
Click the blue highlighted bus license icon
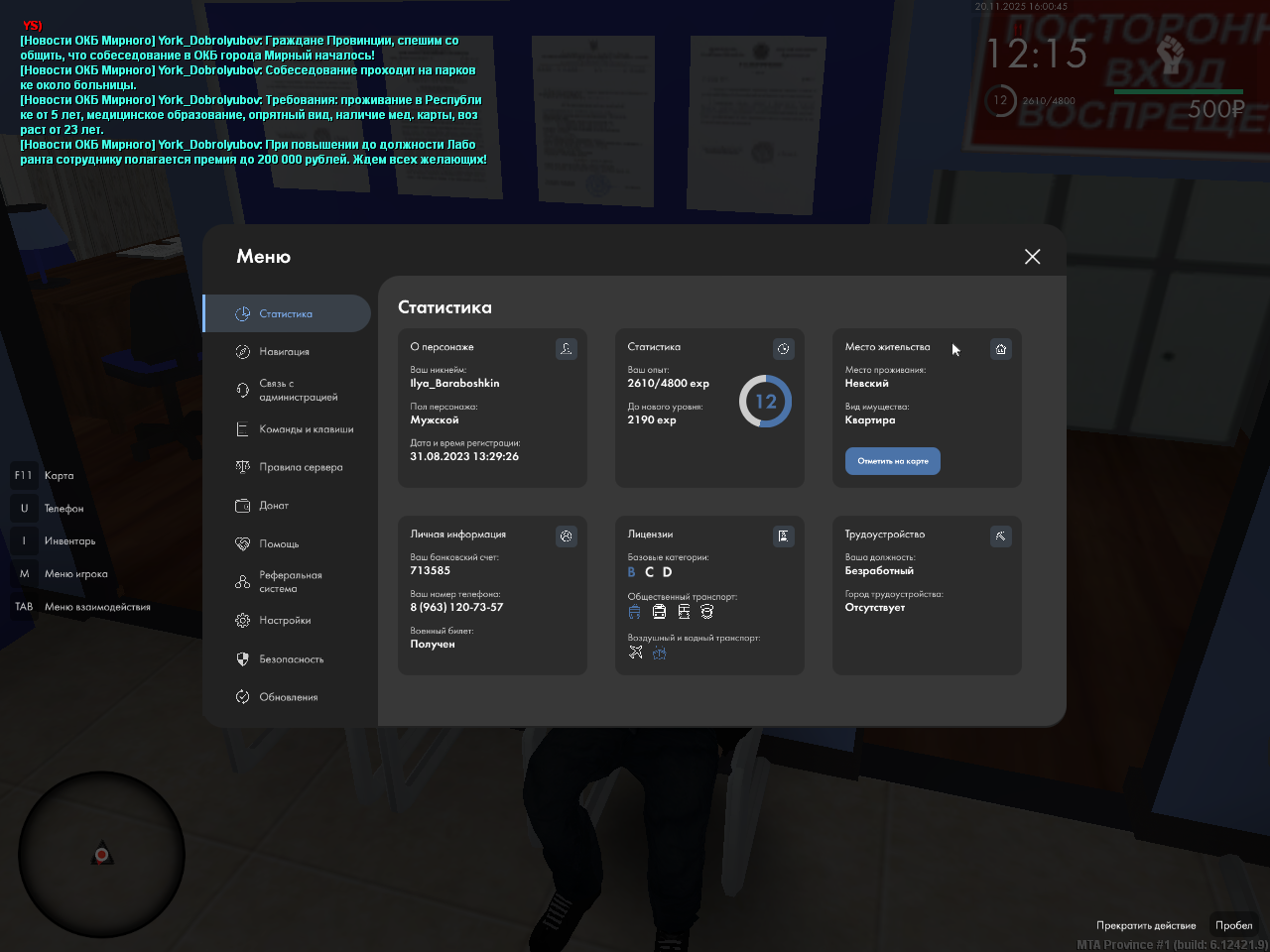pyautogui.click(x=635, y=612)
